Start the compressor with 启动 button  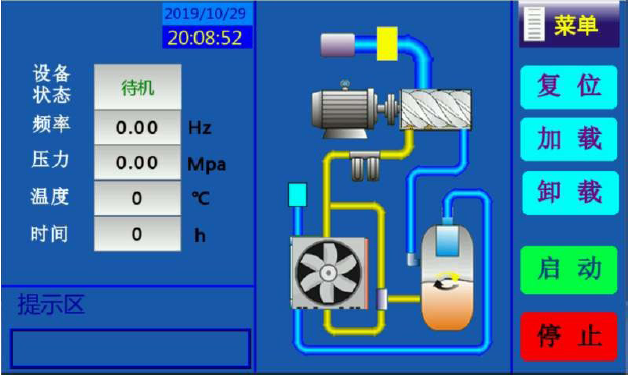point(569,270)
